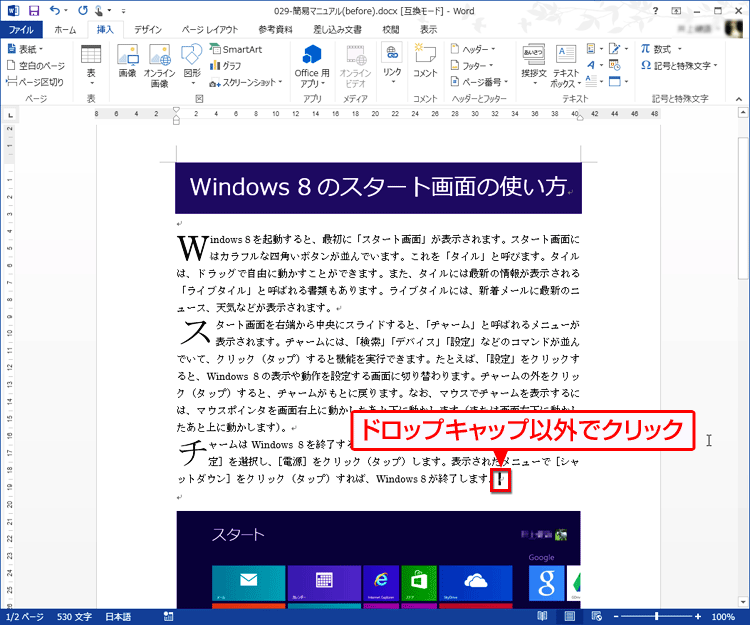Click the touch/mouse mode icon
Image resolution: width=750 pixels, height=625 pixels.
pos(99,11)
